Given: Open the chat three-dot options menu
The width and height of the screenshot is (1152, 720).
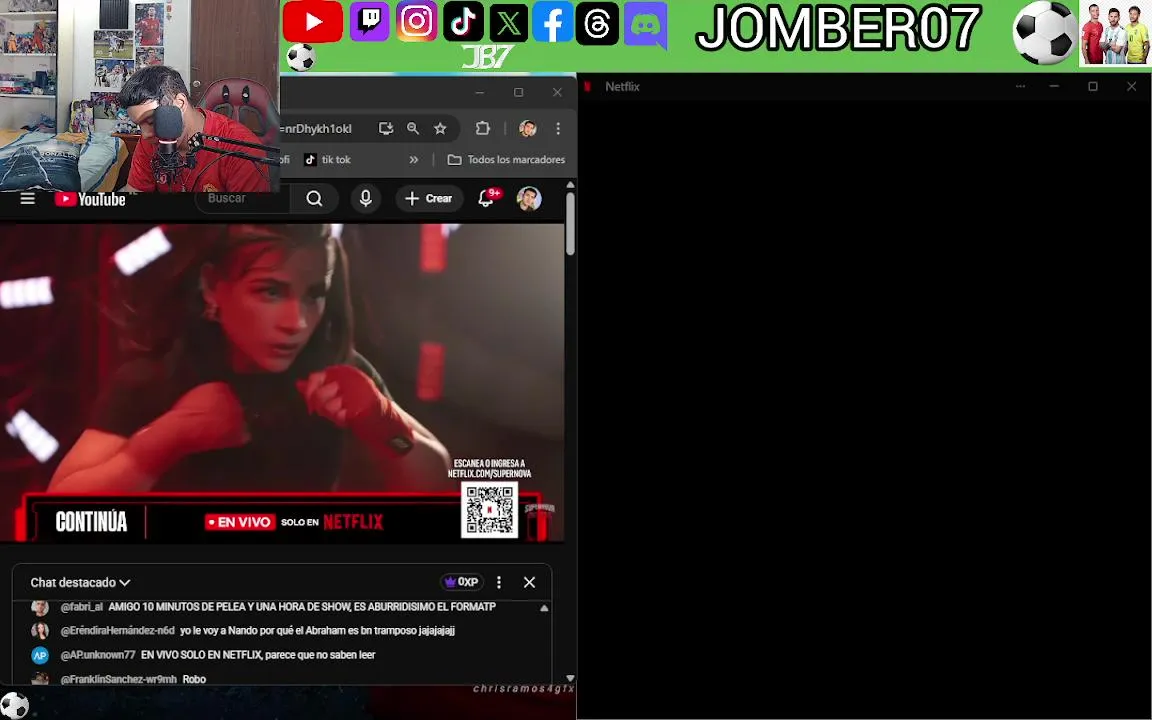Looking at the screenshot, I should tap(499, 582).
